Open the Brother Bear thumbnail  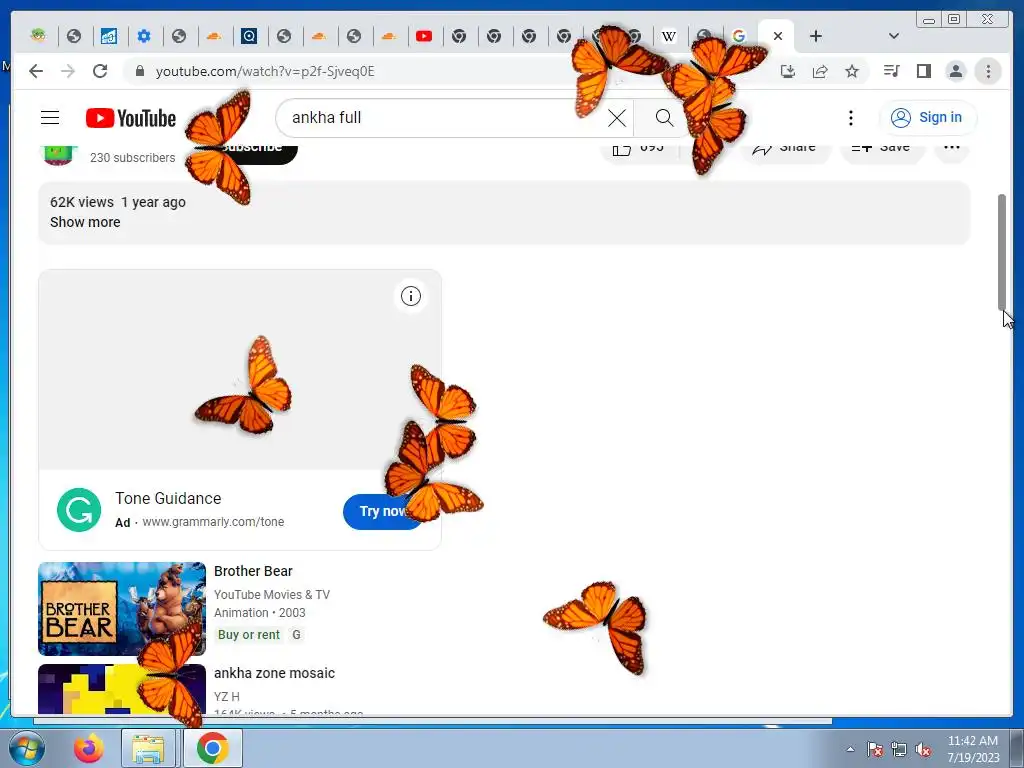(x=122, y=609)
